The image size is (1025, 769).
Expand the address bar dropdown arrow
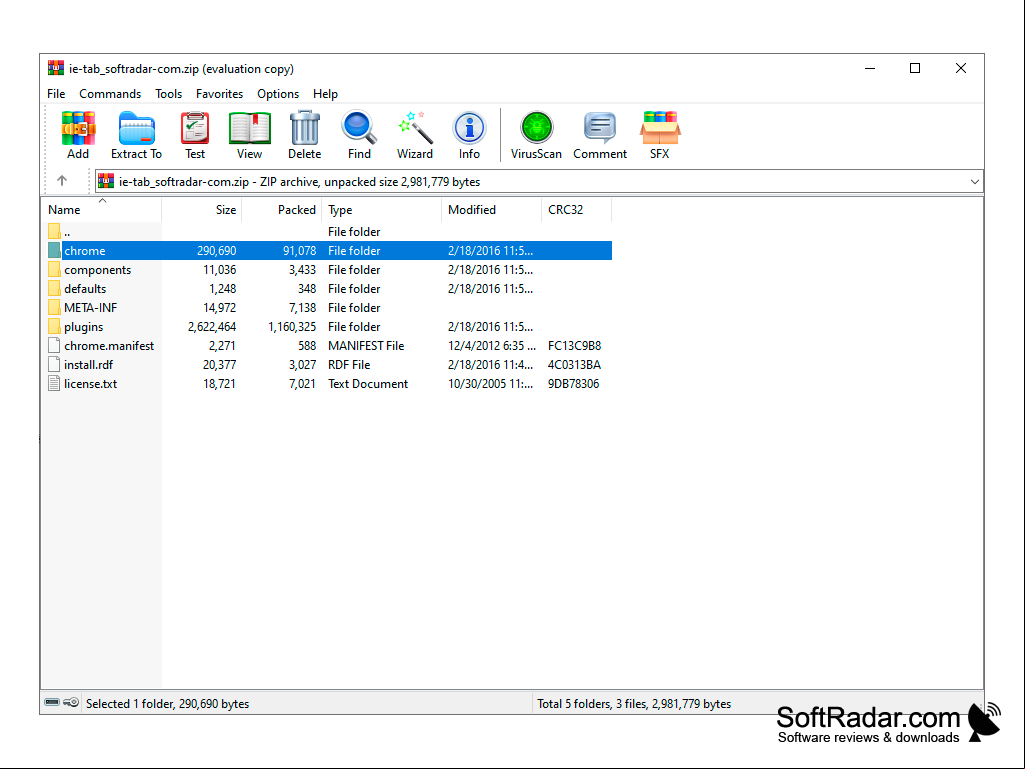pyautogui.click(x=974, y=182)
